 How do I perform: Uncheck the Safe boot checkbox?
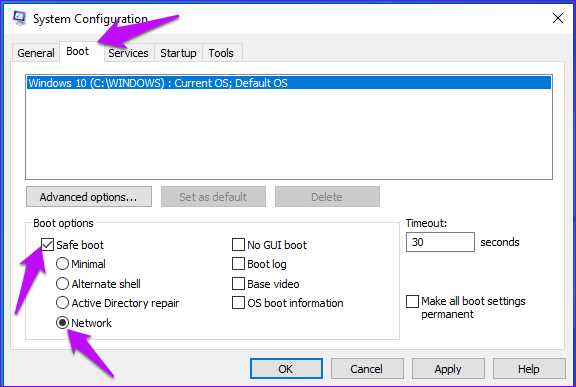tap(47, 245)
